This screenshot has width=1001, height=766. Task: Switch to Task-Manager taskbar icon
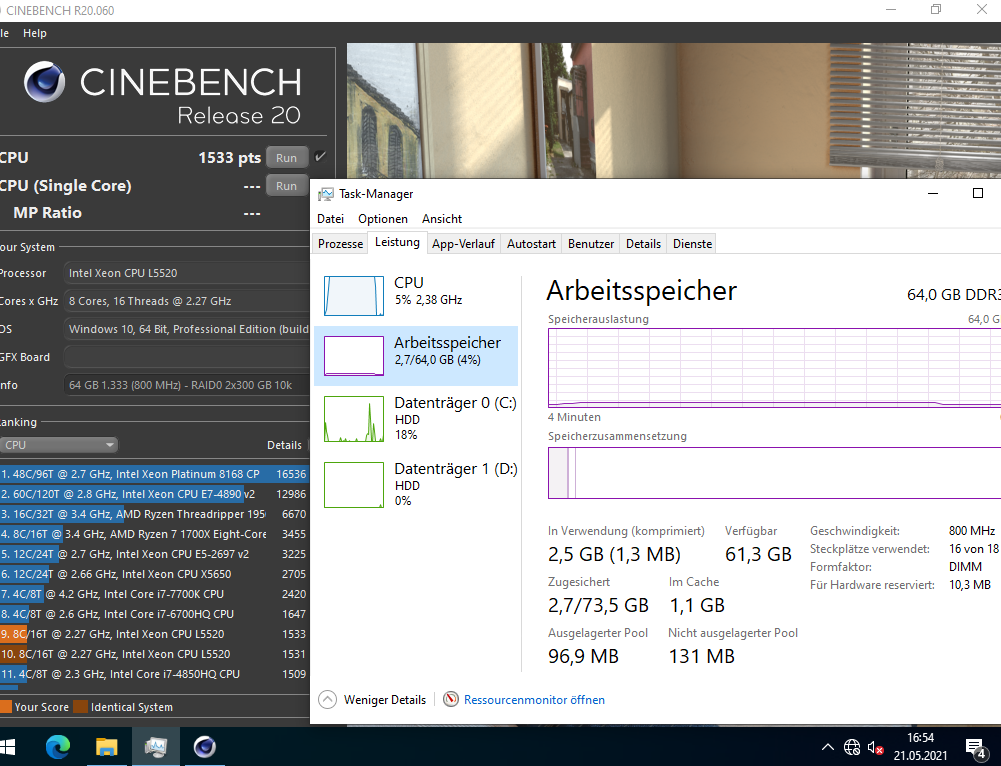(156, 747)
